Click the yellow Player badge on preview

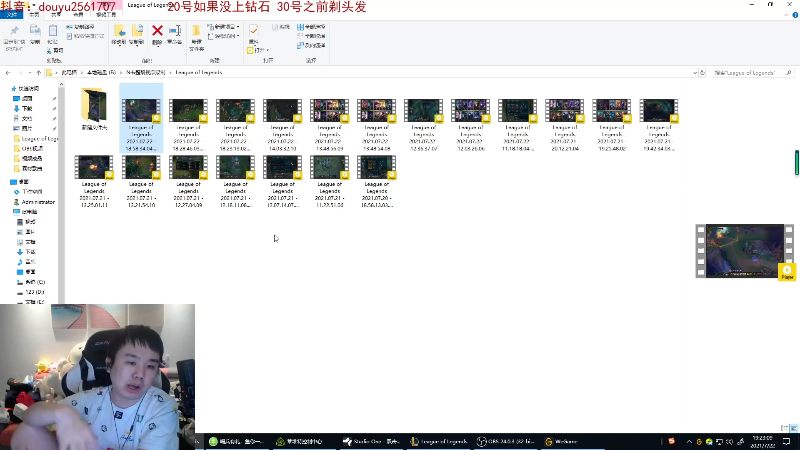(787, 272)
